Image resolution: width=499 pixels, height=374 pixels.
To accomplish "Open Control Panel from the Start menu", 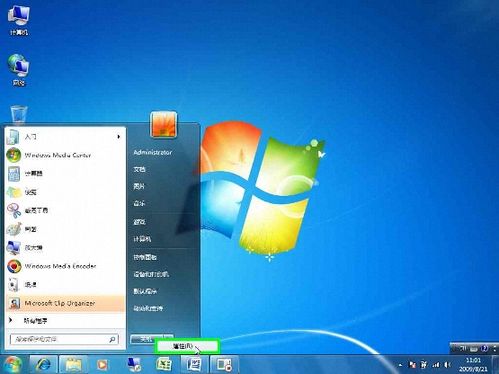I will [x=145, y=257].
